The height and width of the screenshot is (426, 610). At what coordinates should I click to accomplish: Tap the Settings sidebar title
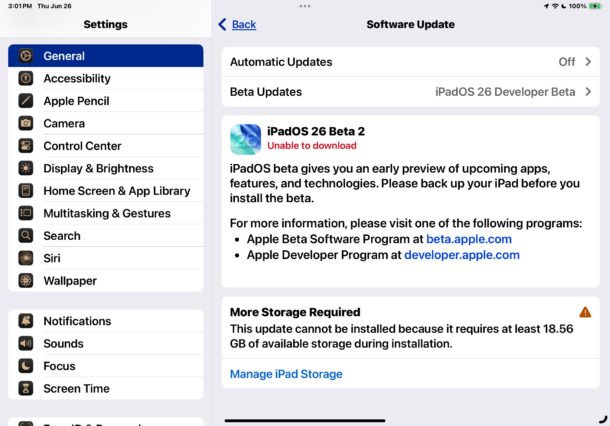[105, 25]
